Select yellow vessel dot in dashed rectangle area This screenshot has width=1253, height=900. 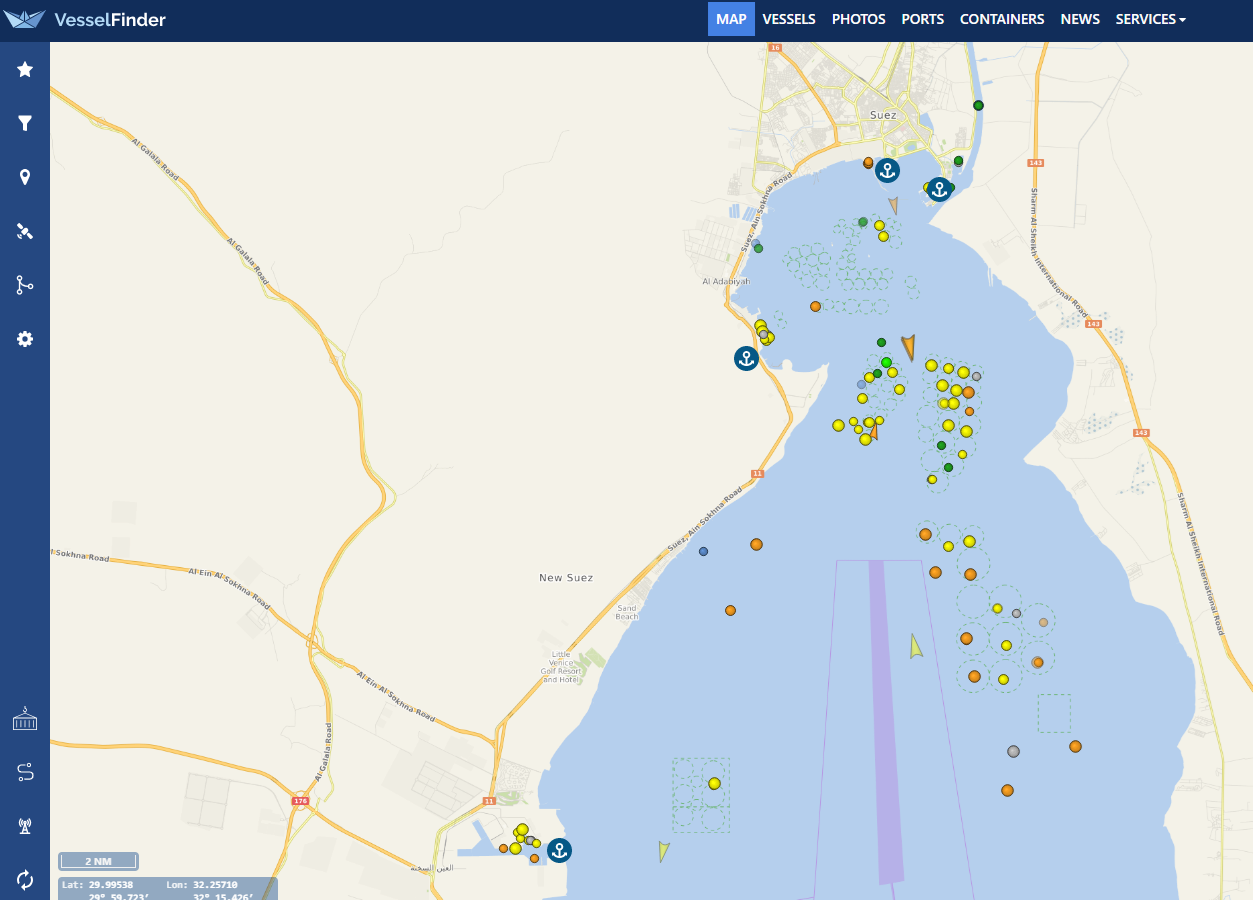pos(714,784)
